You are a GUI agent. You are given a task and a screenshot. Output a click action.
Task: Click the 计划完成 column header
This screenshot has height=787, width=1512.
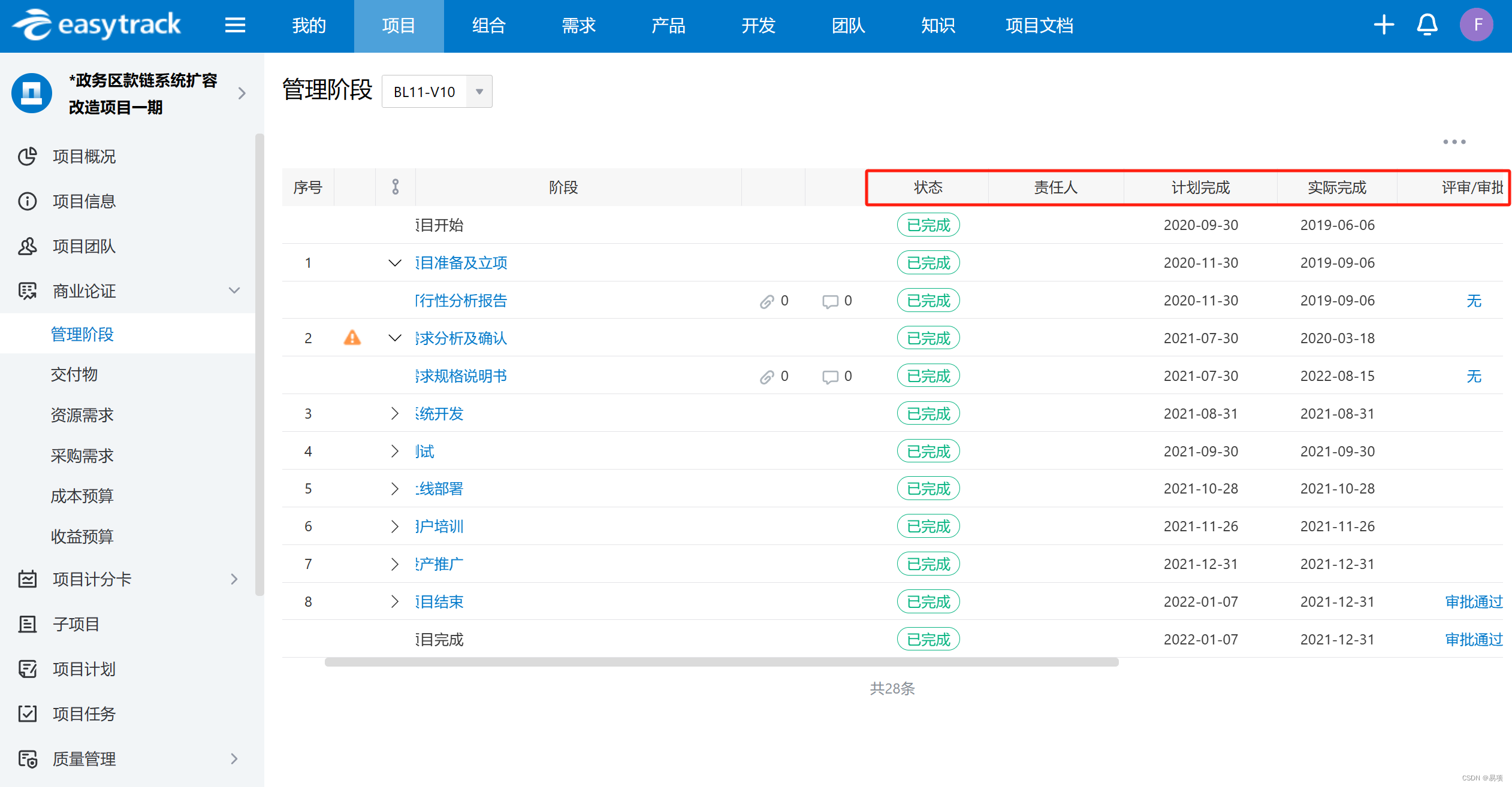1200,187
